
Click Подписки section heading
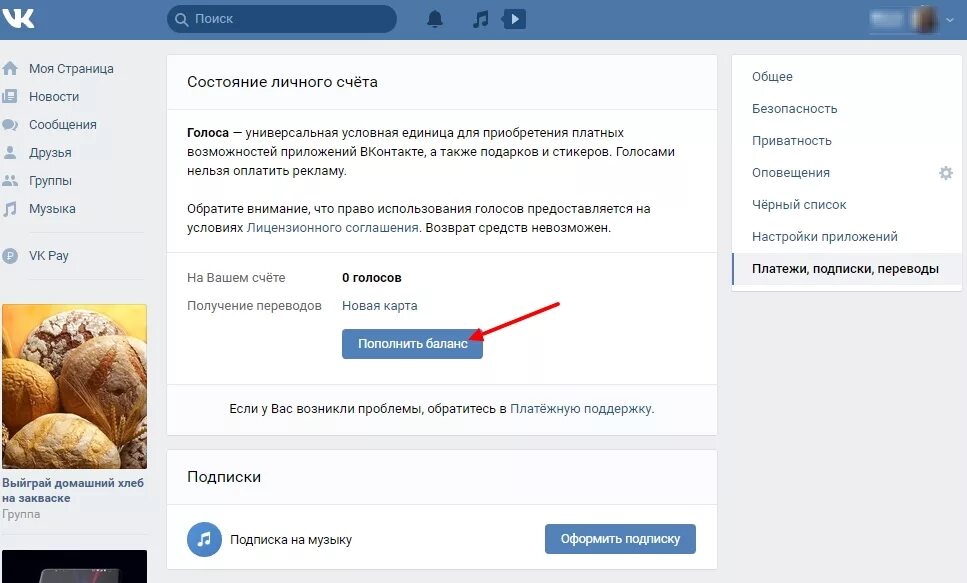point(224,477)
